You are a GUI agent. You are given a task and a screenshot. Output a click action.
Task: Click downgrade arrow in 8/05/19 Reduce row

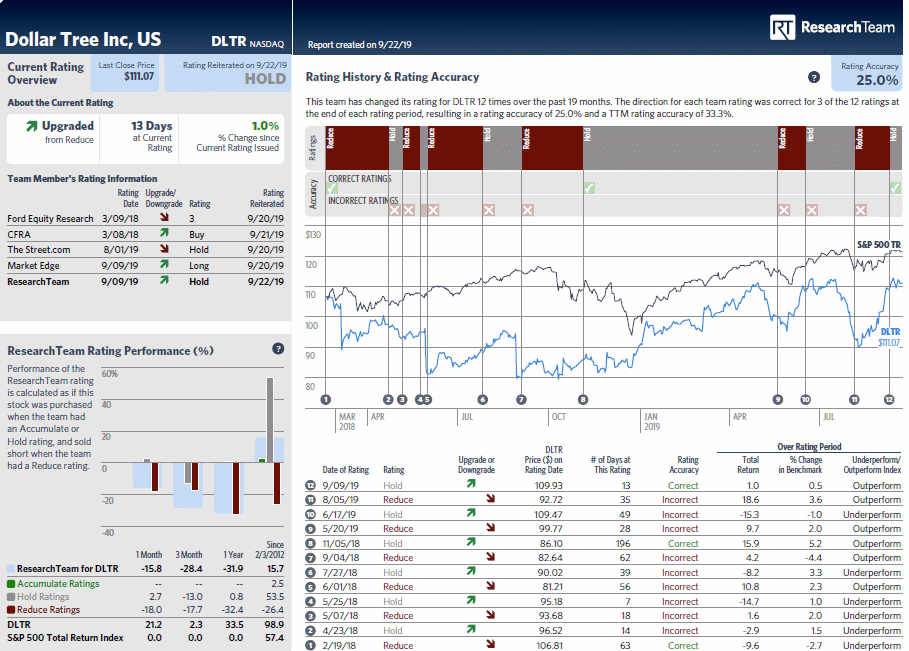[491, 498]
